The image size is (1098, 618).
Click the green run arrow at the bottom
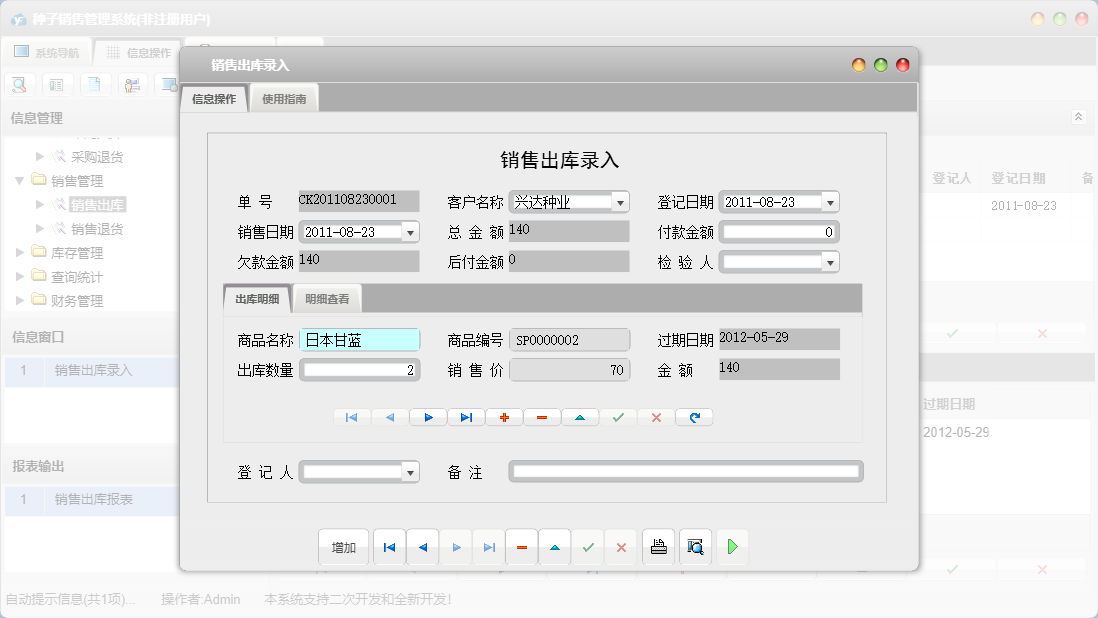point(731,546)
